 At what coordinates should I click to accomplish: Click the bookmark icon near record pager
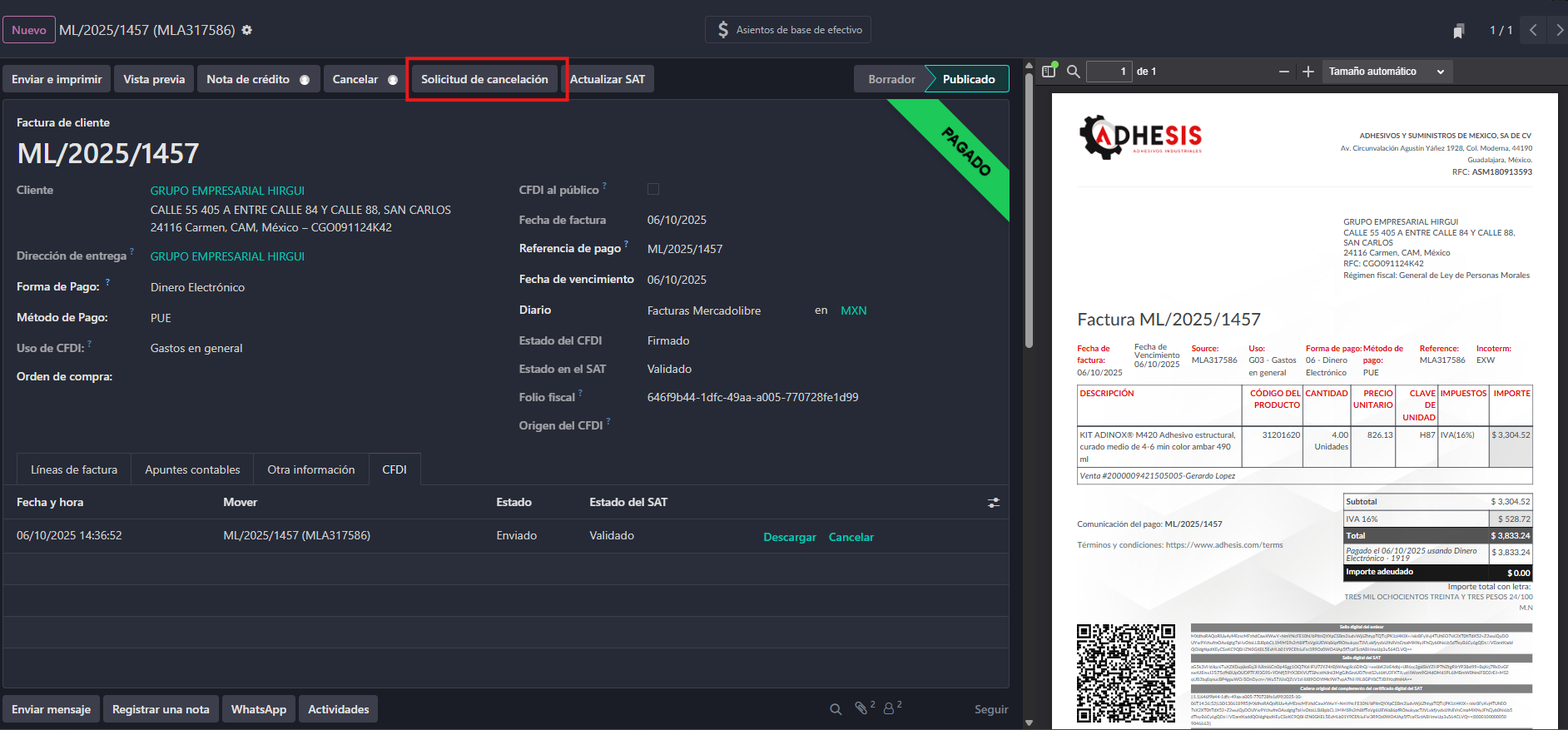pos(1458,31)
